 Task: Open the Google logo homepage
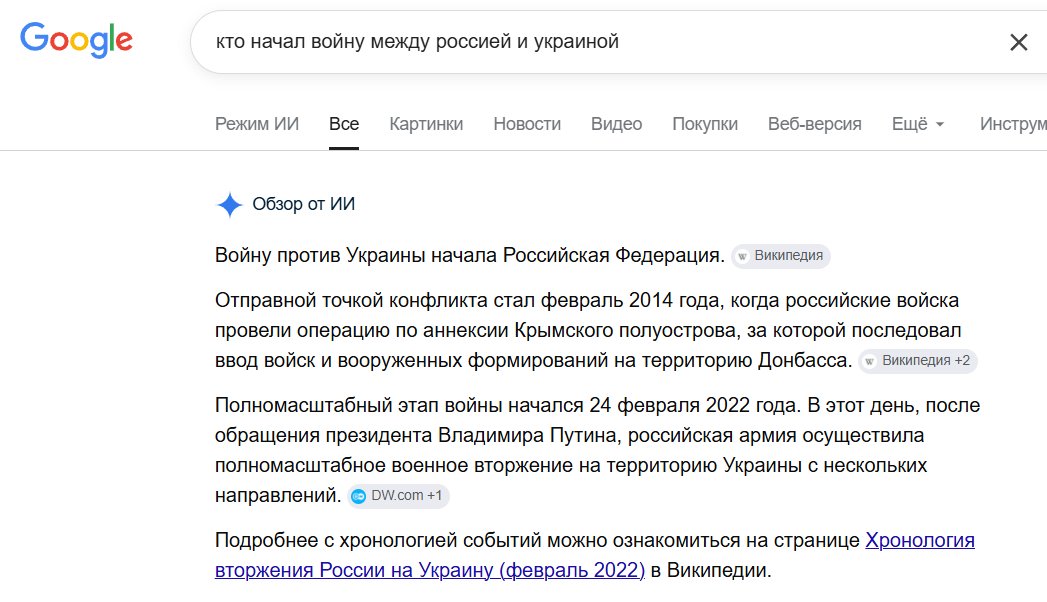[x=76, y=40]
